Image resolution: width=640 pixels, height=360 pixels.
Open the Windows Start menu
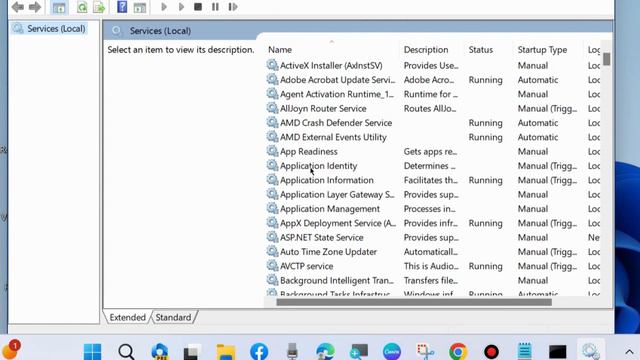click(92, 351)
